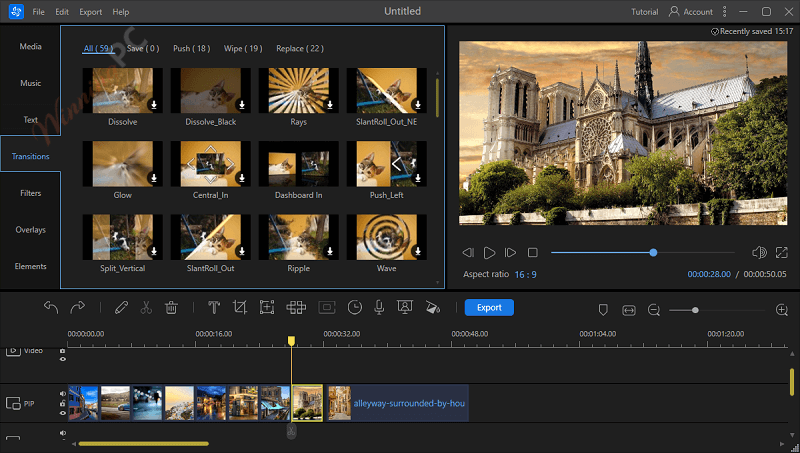The height and width of the screenshot is (453, 800).
Task: Adjust the timeline zoom slider handle
Action: coord(695,310)
